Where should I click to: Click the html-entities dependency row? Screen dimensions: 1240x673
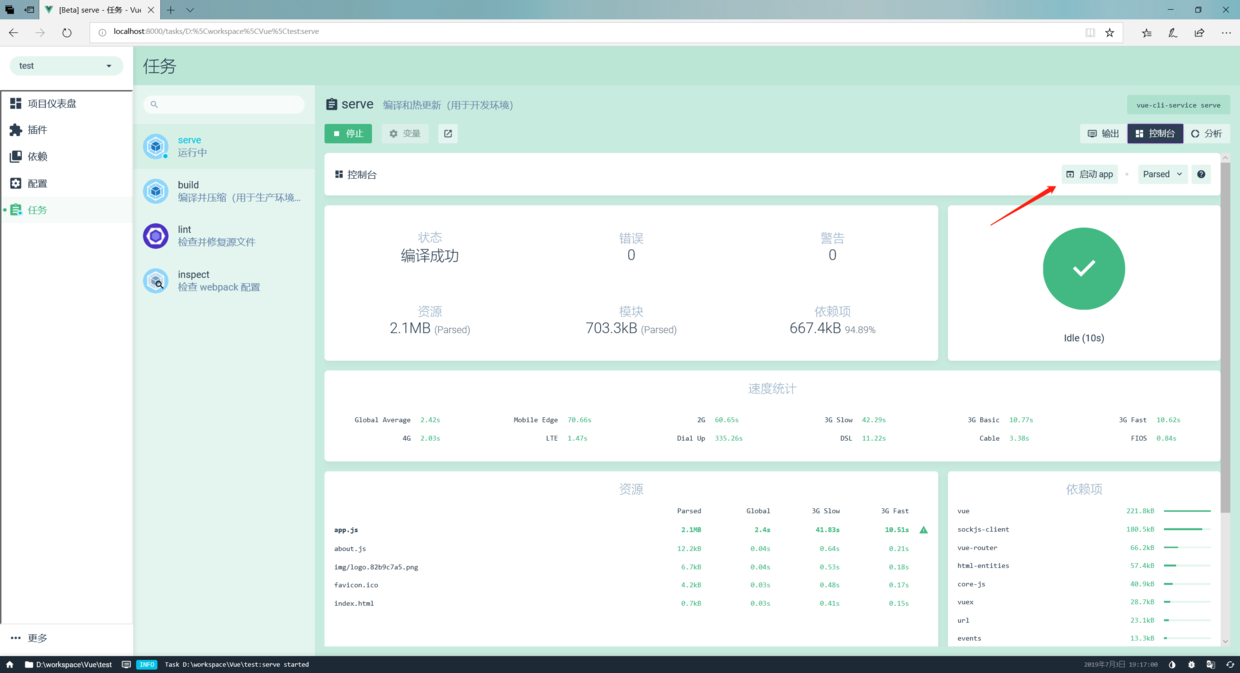pyautogui.click(x=1084, y=566)
